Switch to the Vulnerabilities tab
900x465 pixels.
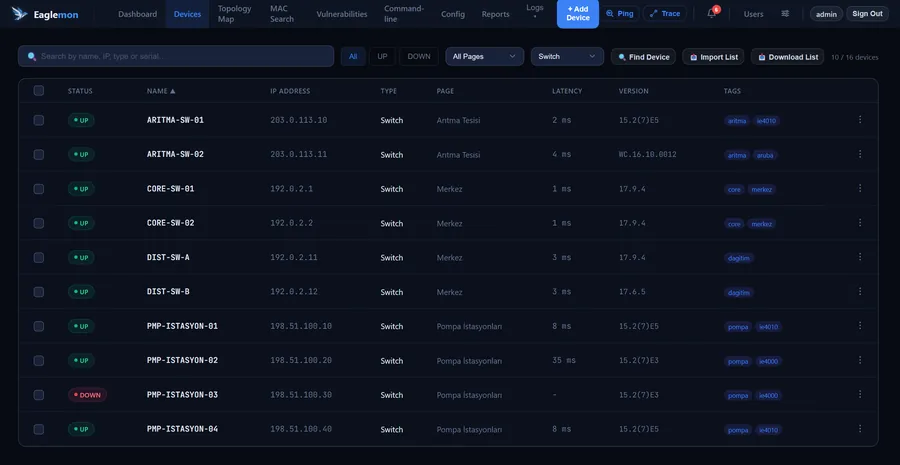click(x=342, y=14)
